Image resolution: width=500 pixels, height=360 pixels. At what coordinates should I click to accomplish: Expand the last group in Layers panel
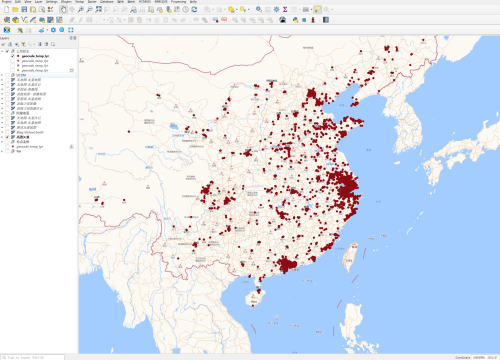click(x=2, y=151)
